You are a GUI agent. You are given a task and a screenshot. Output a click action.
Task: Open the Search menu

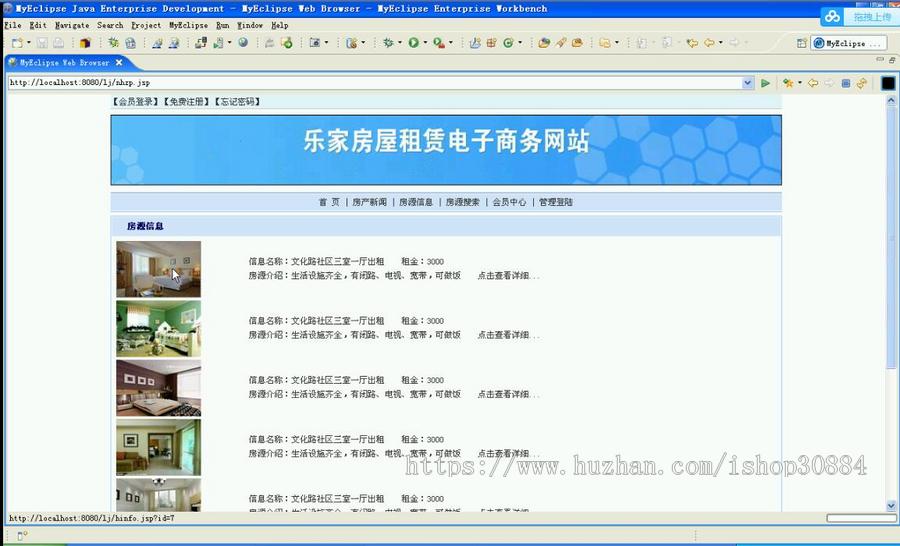tap(110, 25)
